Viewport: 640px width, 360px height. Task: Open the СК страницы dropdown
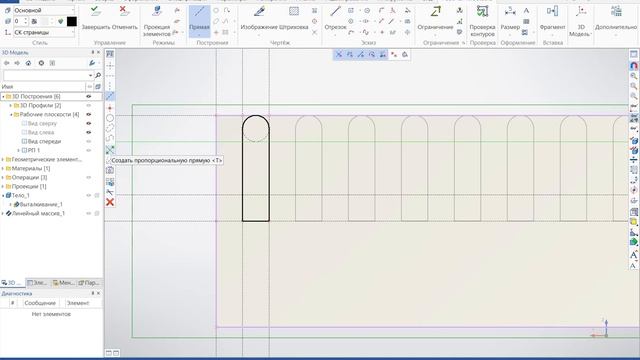[x=44, y=32]
